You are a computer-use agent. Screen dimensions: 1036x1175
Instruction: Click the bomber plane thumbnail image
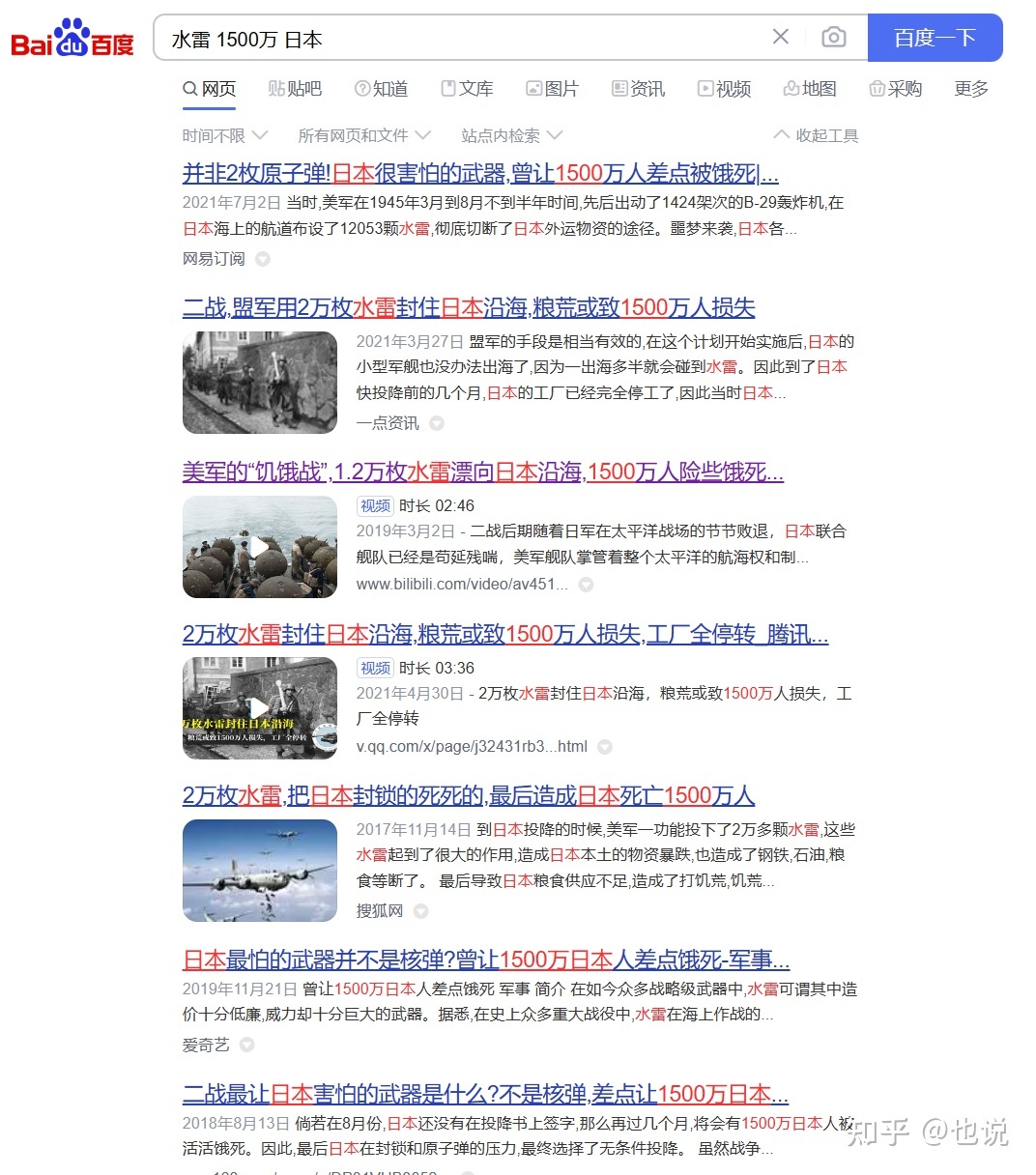(260, 871)
